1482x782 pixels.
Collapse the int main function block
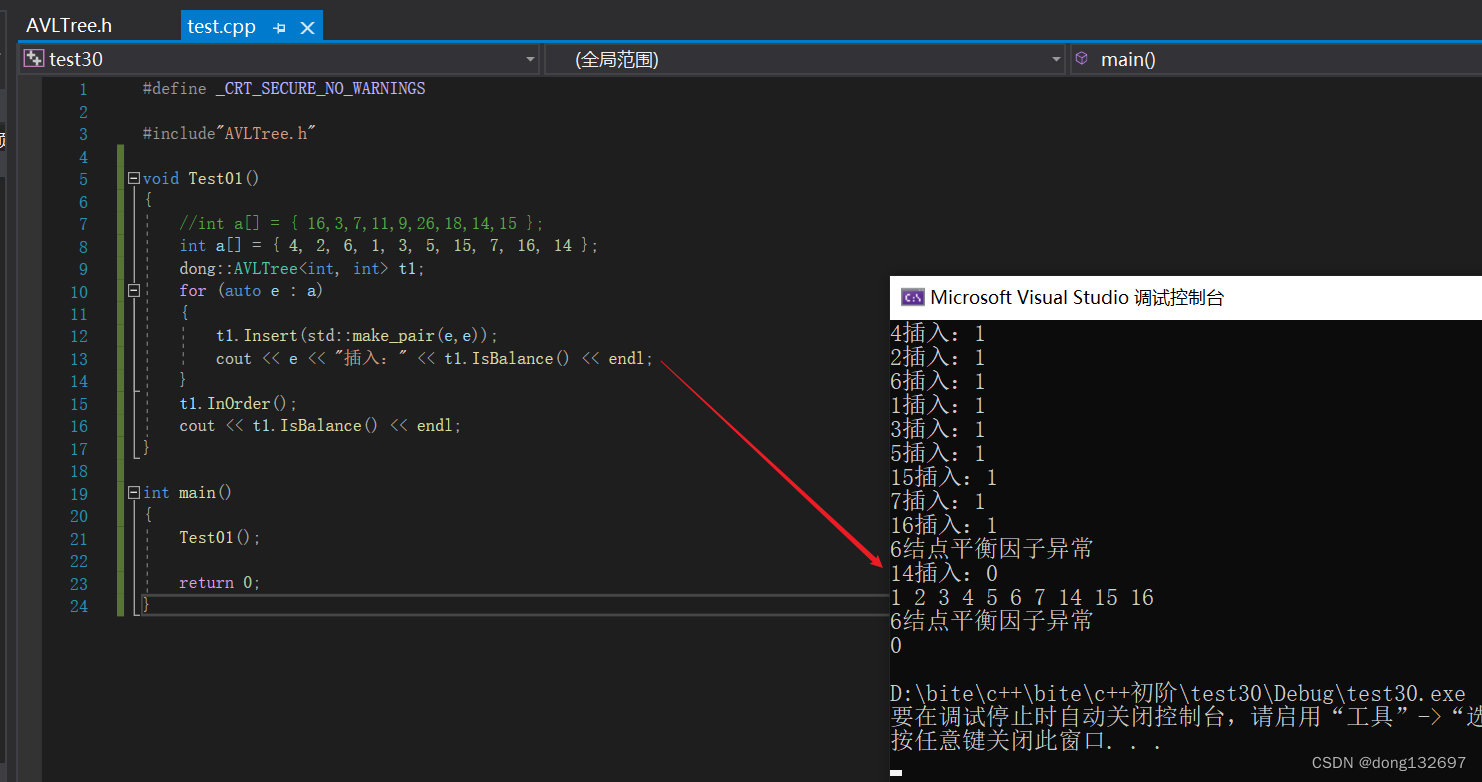[x=134, y=493]
